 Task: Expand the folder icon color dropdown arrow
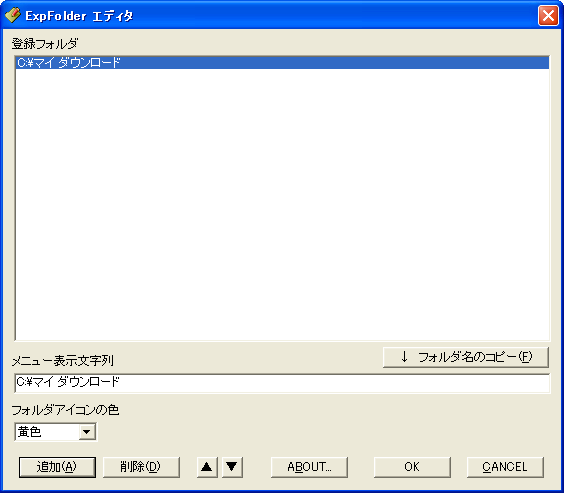[87, 432]
